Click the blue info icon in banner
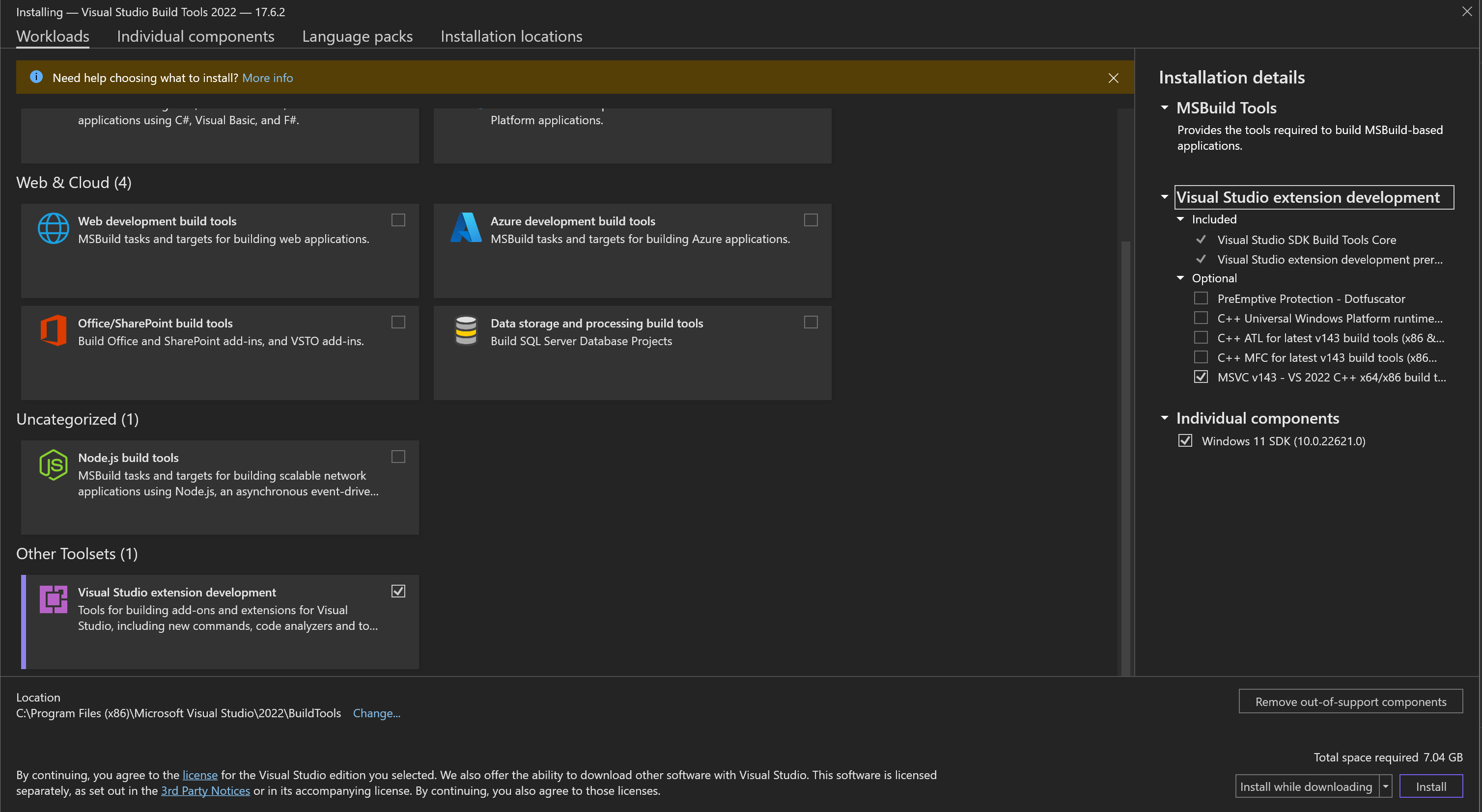1482x812 pixels. (36, 77)
